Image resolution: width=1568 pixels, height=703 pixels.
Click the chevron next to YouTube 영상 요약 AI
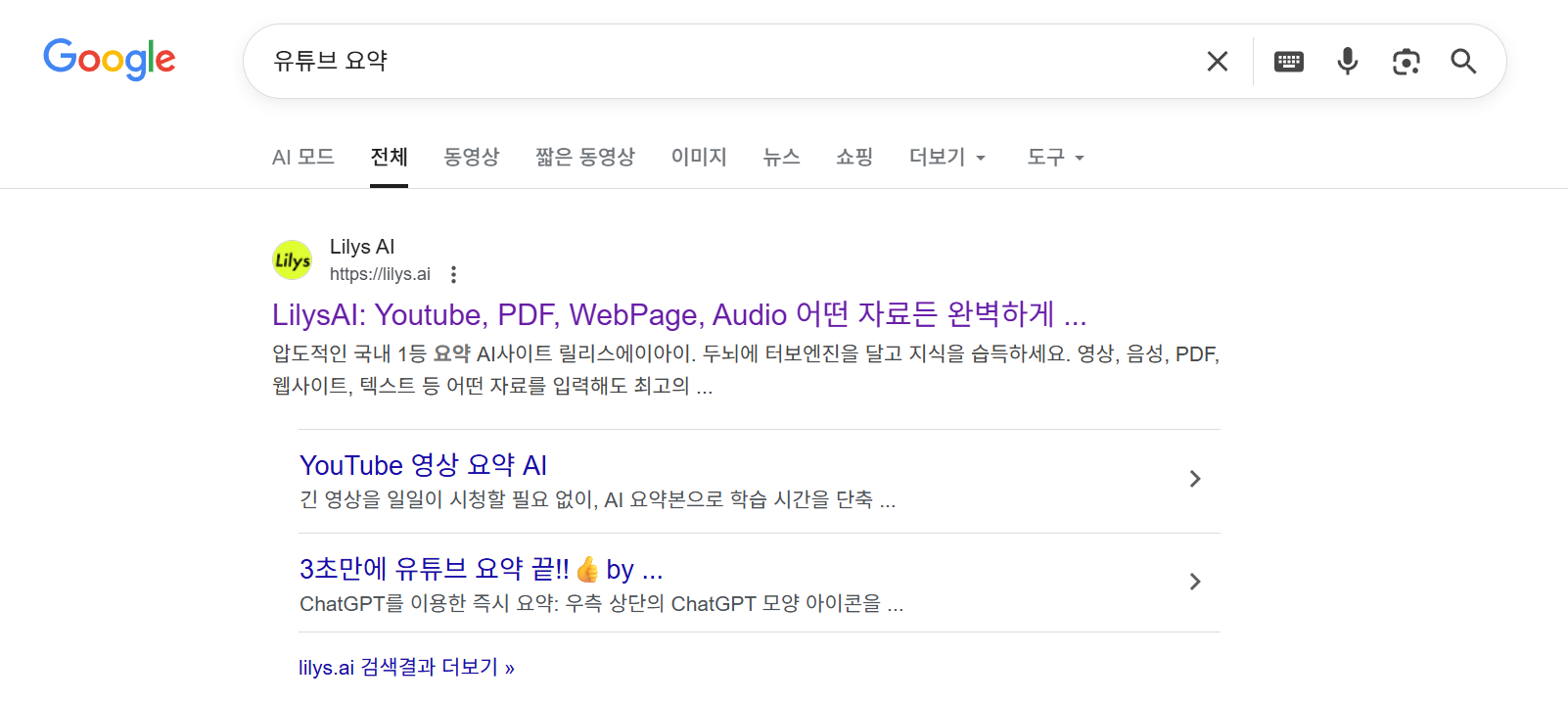click(1194, 479)
